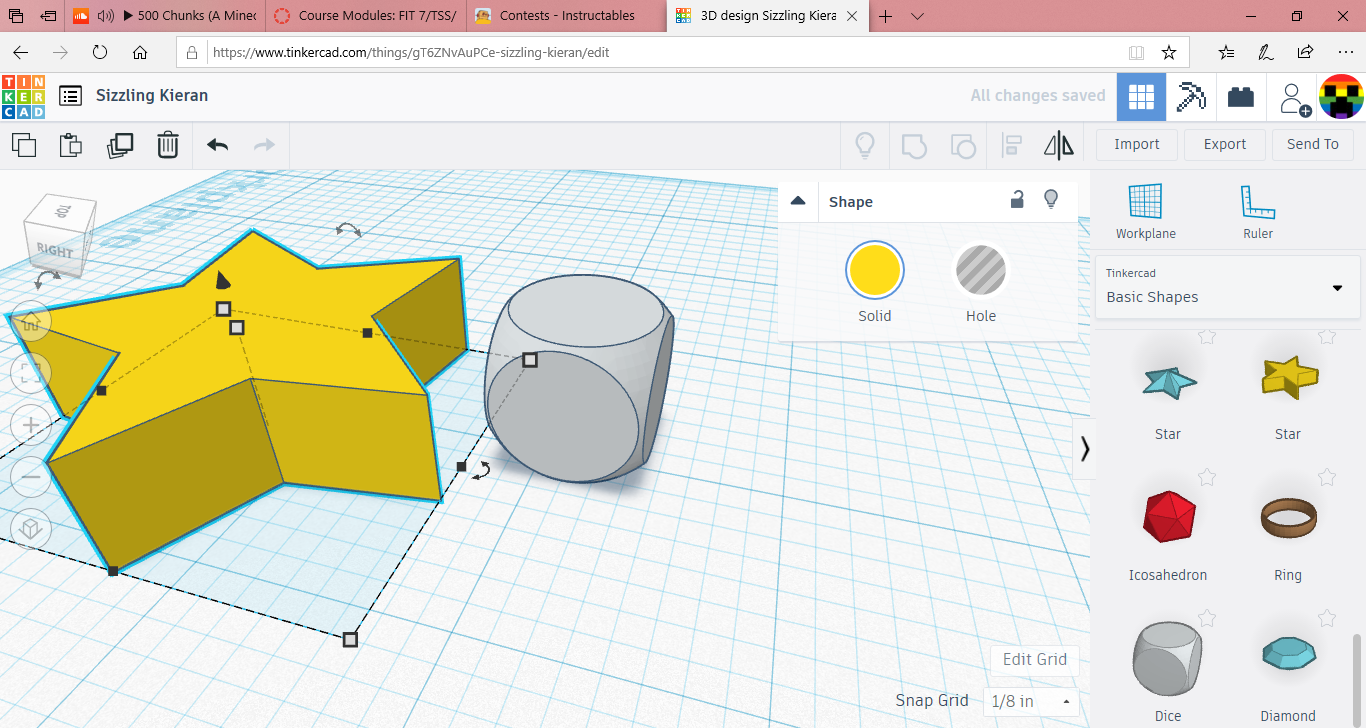The height and width of the screenshot is (728, 1366).
Task: Collapse the Shape inspector panel
Action: click(x=798, y=201)
